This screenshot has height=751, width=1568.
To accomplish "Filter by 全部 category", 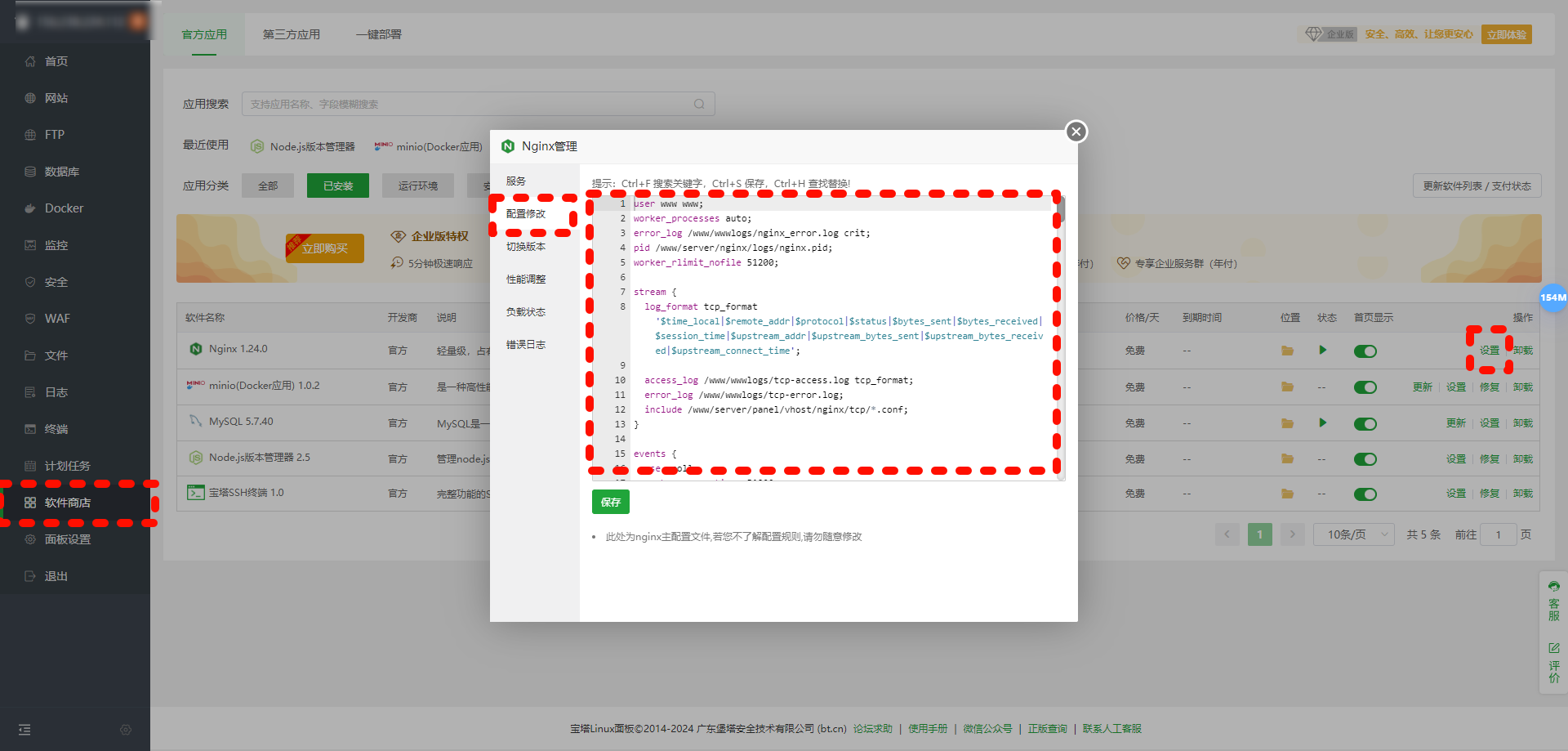I will point(268,186).
